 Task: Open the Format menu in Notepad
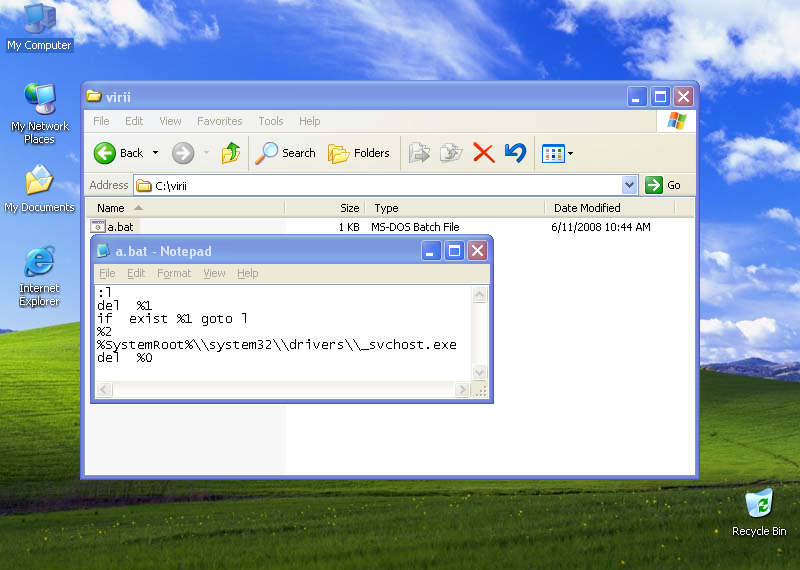pos(174,273)
